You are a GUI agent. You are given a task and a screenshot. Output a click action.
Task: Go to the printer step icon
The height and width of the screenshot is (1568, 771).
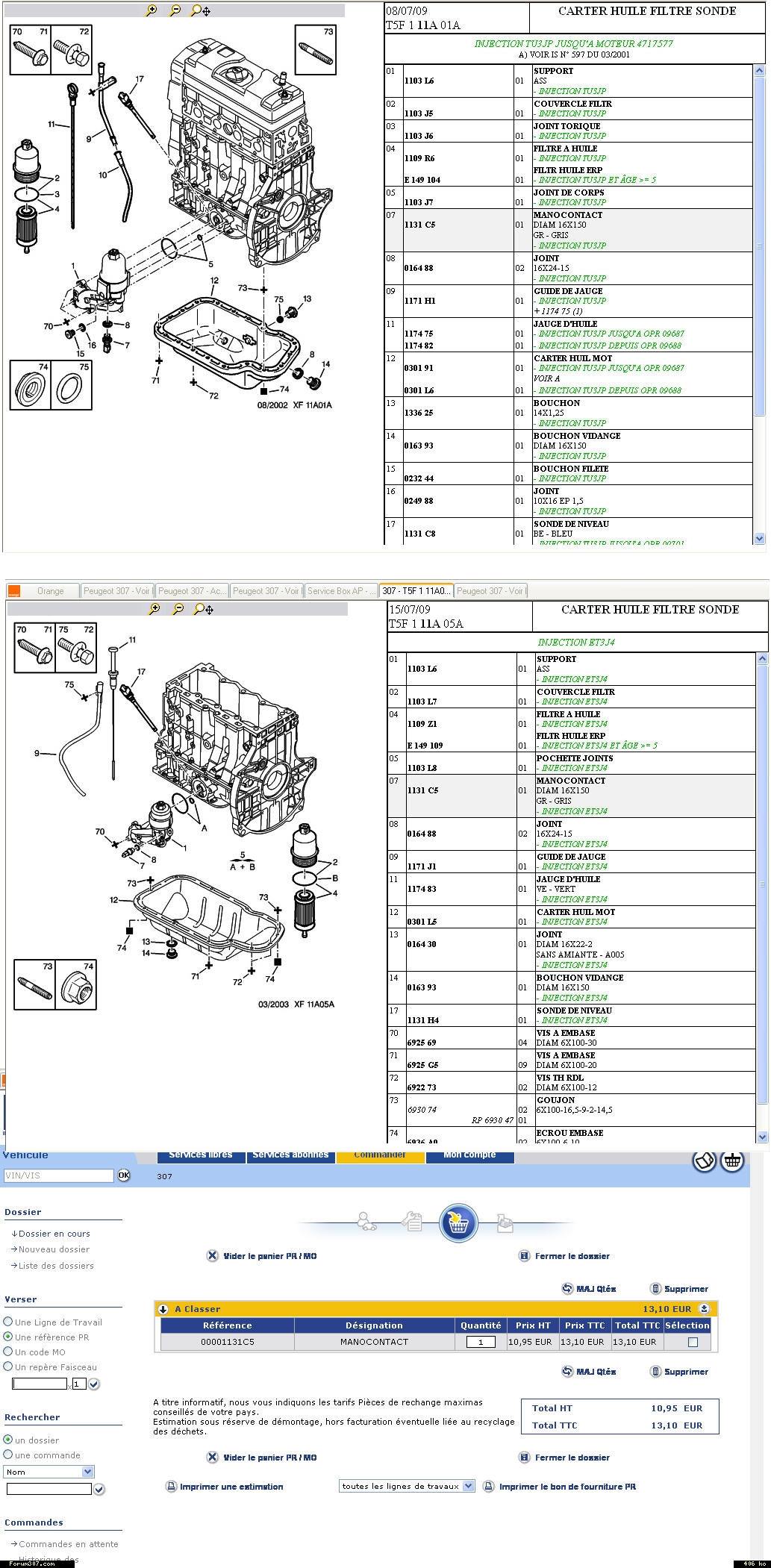click(504, 1222)
